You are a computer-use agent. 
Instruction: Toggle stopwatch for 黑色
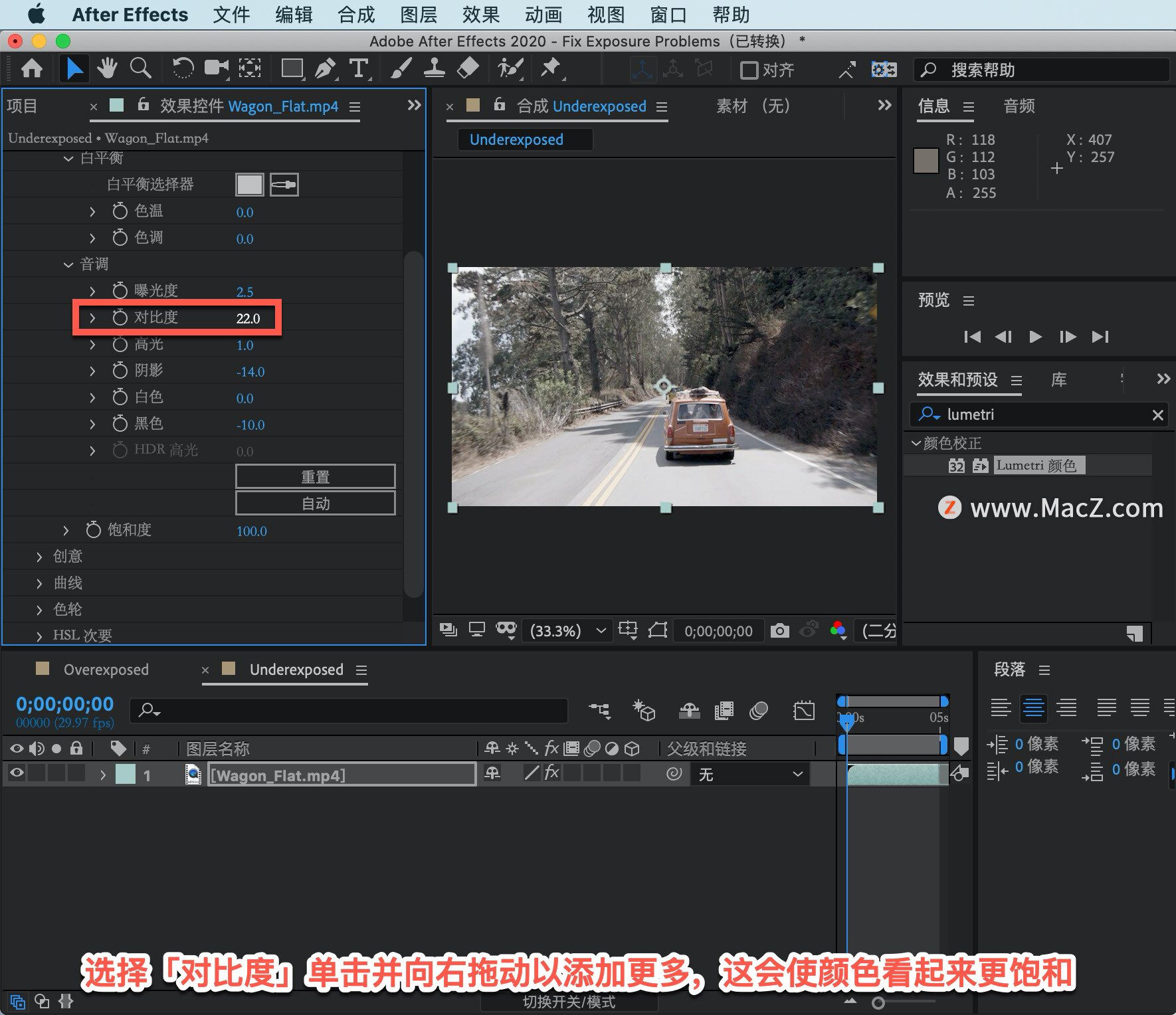pos(120,424)
